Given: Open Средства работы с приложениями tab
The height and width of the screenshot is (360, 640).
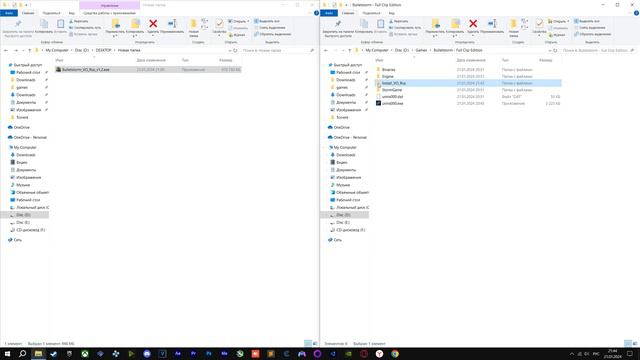Looking at the screenshot, I should pyautogui.click(x=109, y=13).
